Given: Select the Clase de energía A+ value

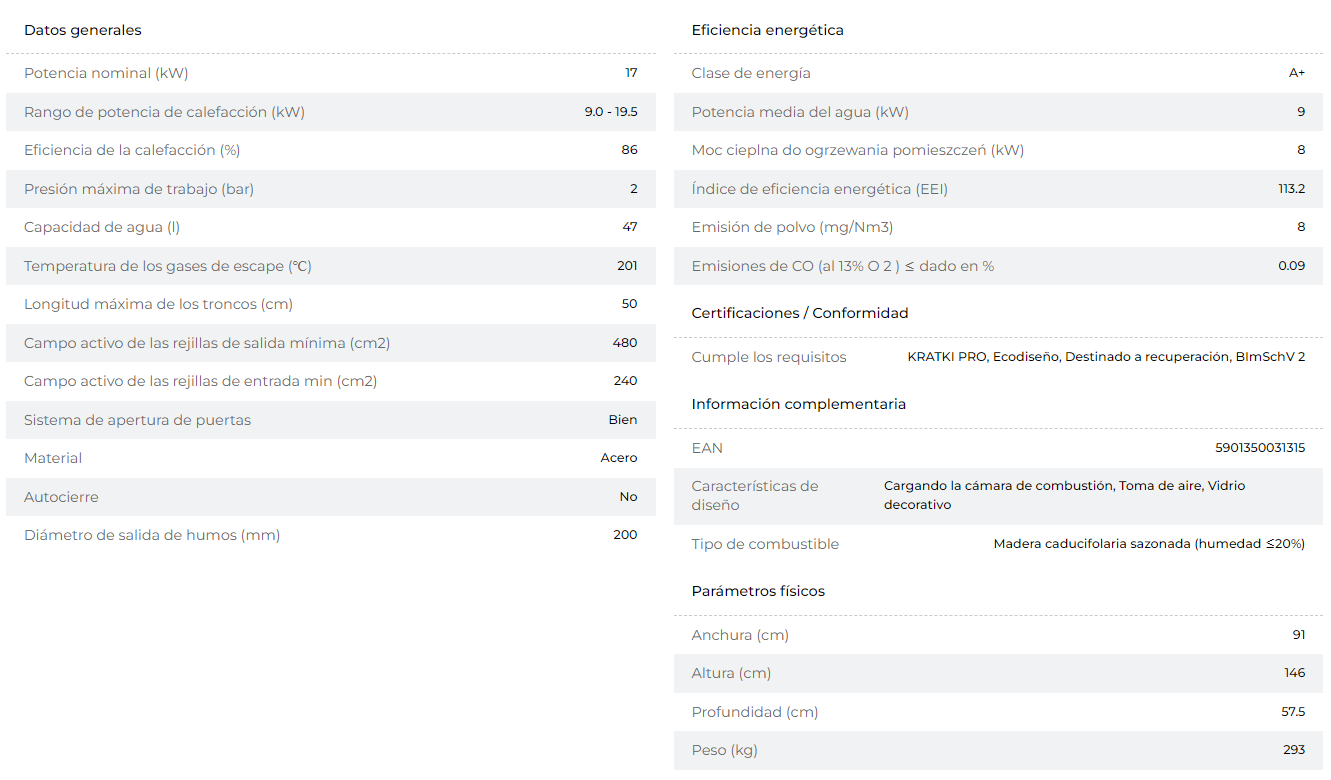Looking at the screenshot, I should (x=1297, y=73).
